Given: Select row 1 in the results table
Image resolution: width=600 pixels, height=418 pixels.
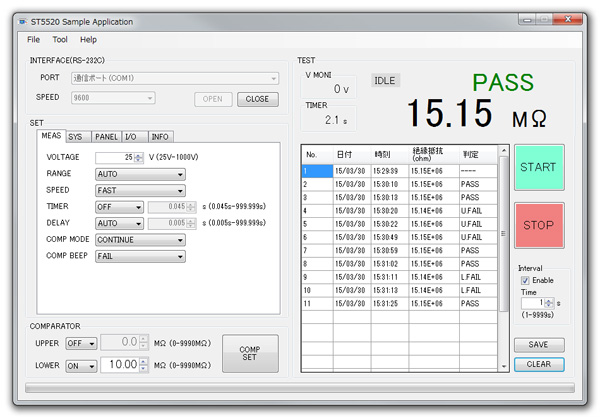Looking at the screenshot, I should coord(399,171).
